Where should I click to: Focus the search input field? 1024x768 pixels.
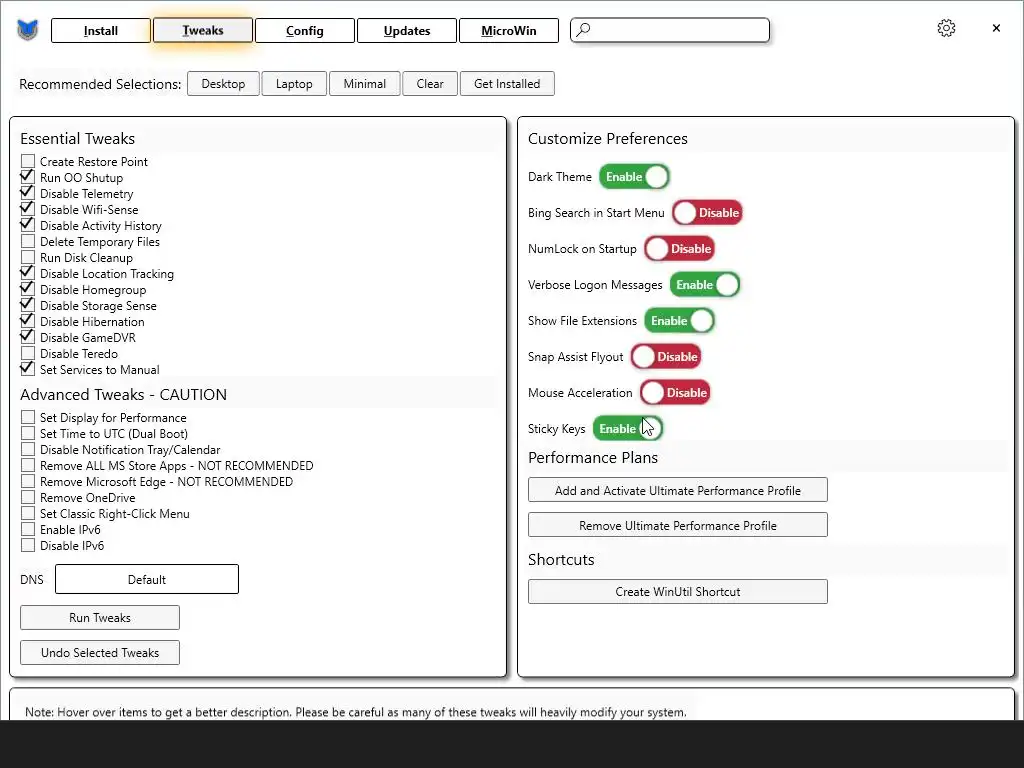[x=670, y=30]
